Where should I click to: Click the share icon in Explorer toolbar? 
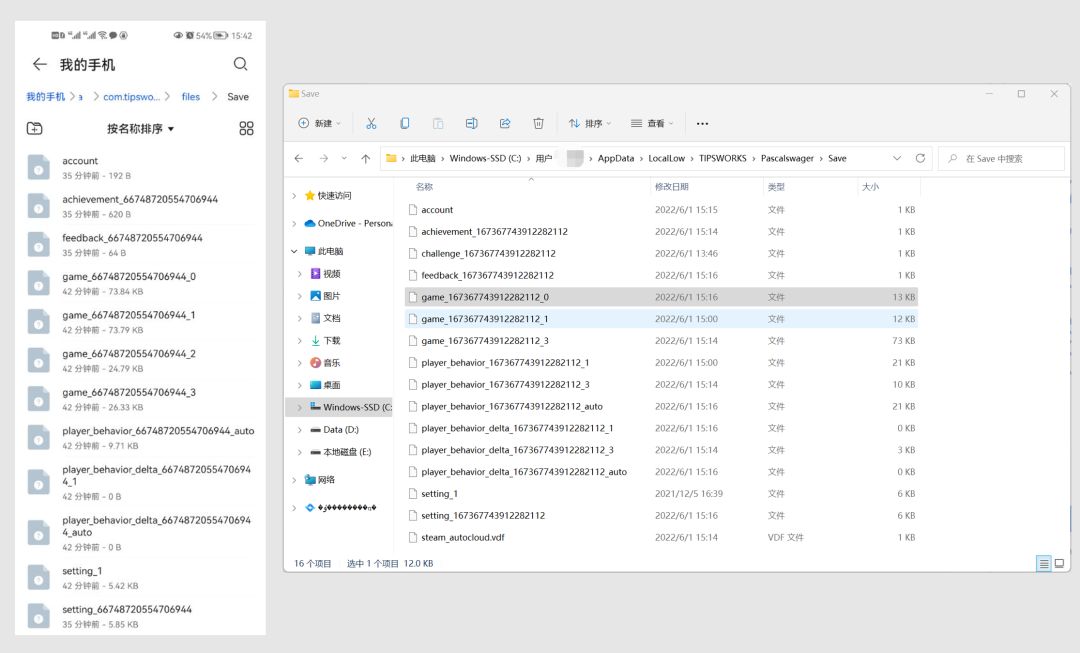pyautogui.click(x=505, y=123)
